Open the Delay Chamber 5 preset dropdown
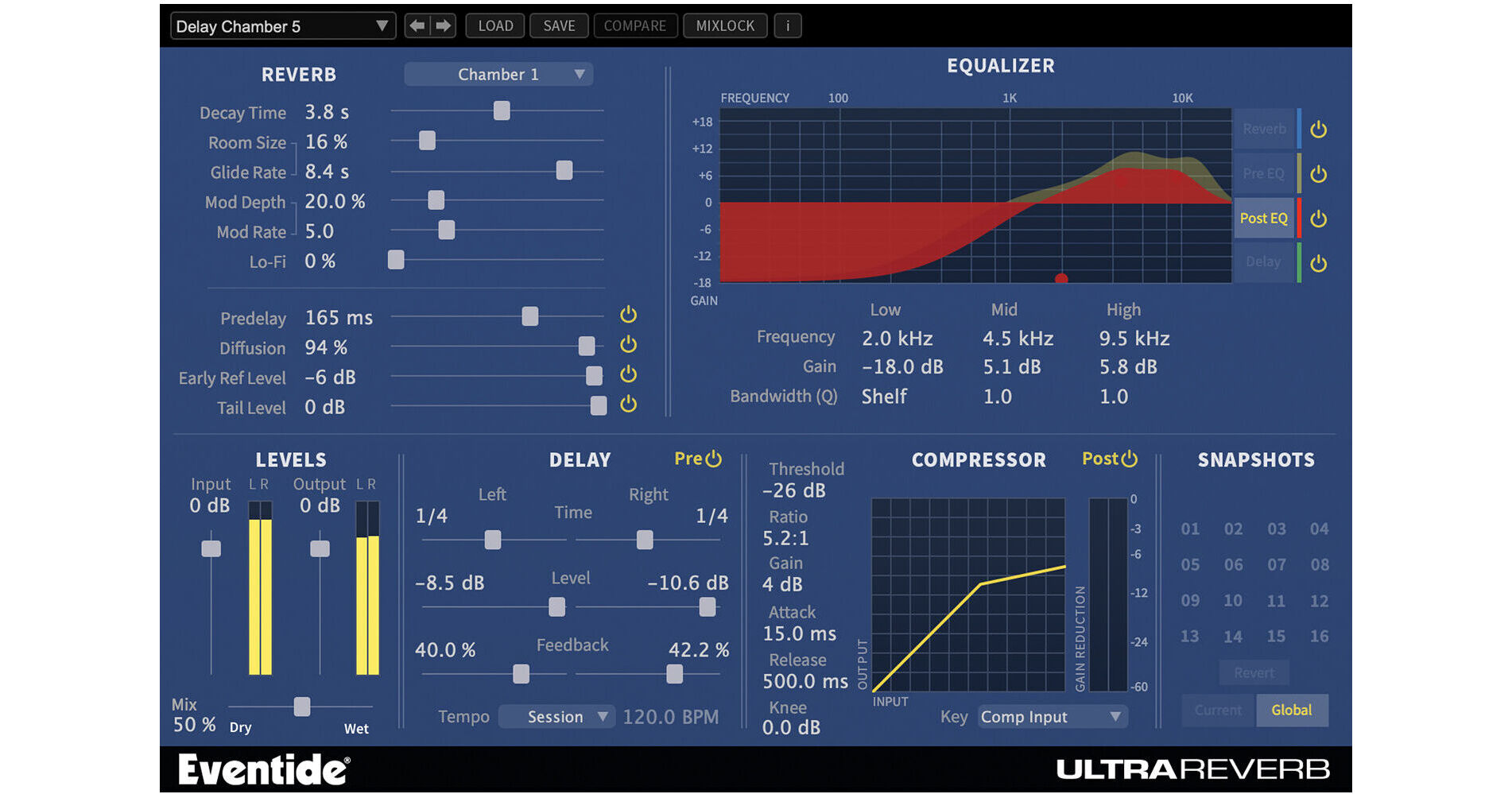The height and width of the screenshot is (794, 1512). tap(281, 25)
